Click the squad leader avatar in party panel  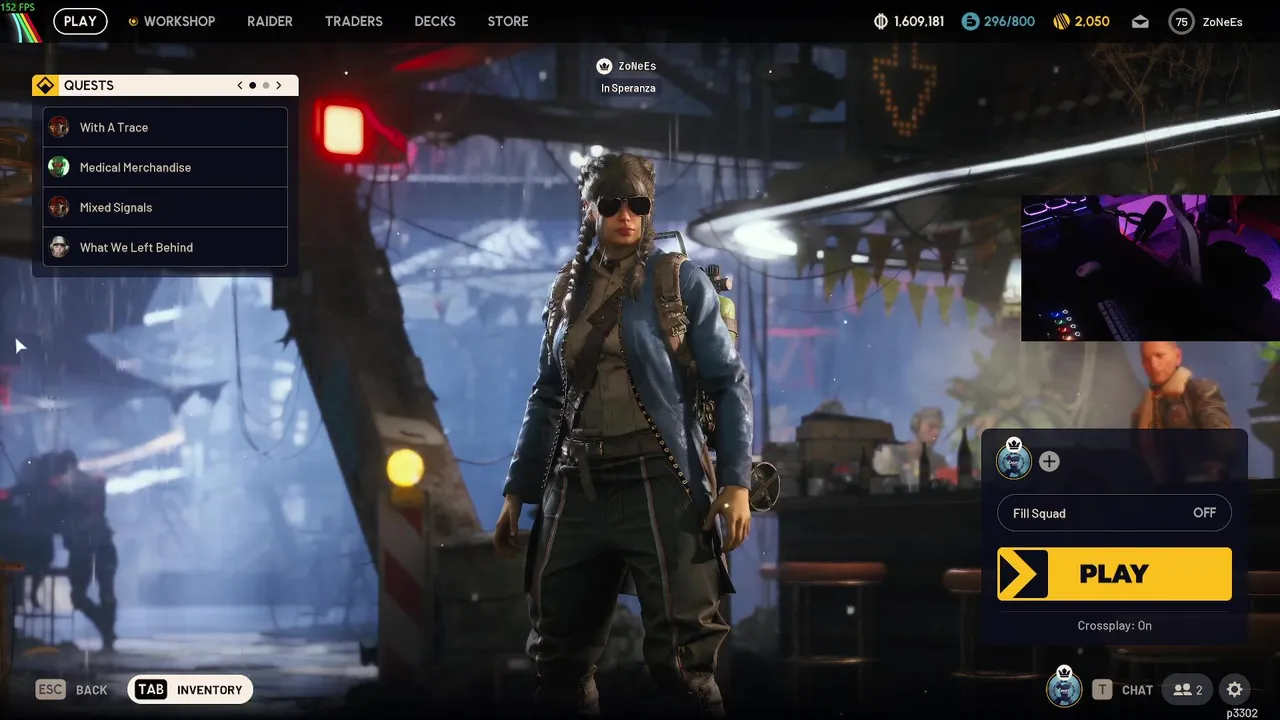pos(1014,461)
